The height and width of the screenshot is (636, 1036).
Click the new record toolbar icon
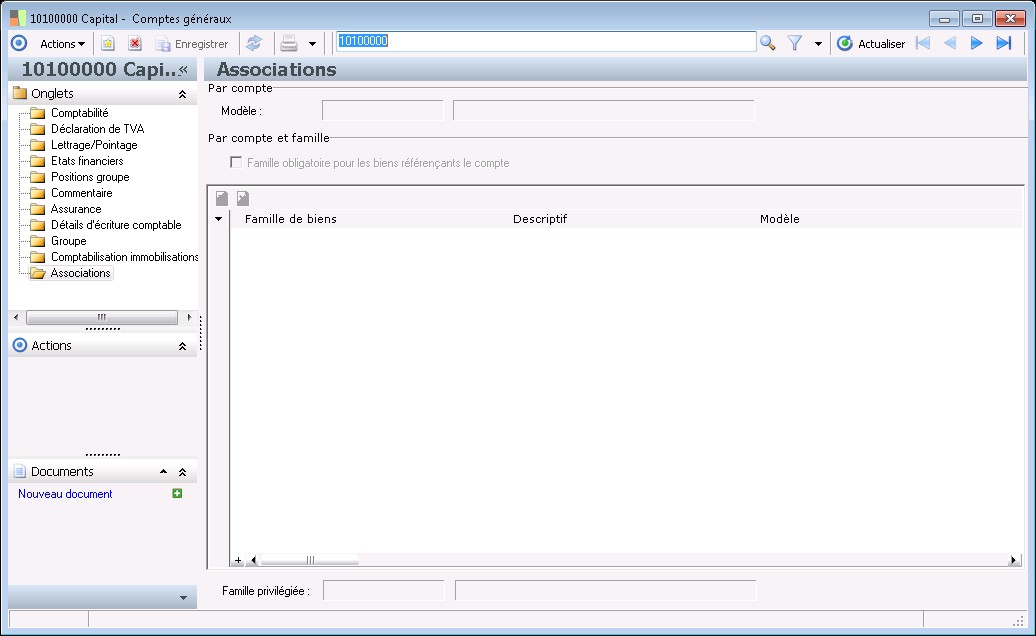(108, 44)
